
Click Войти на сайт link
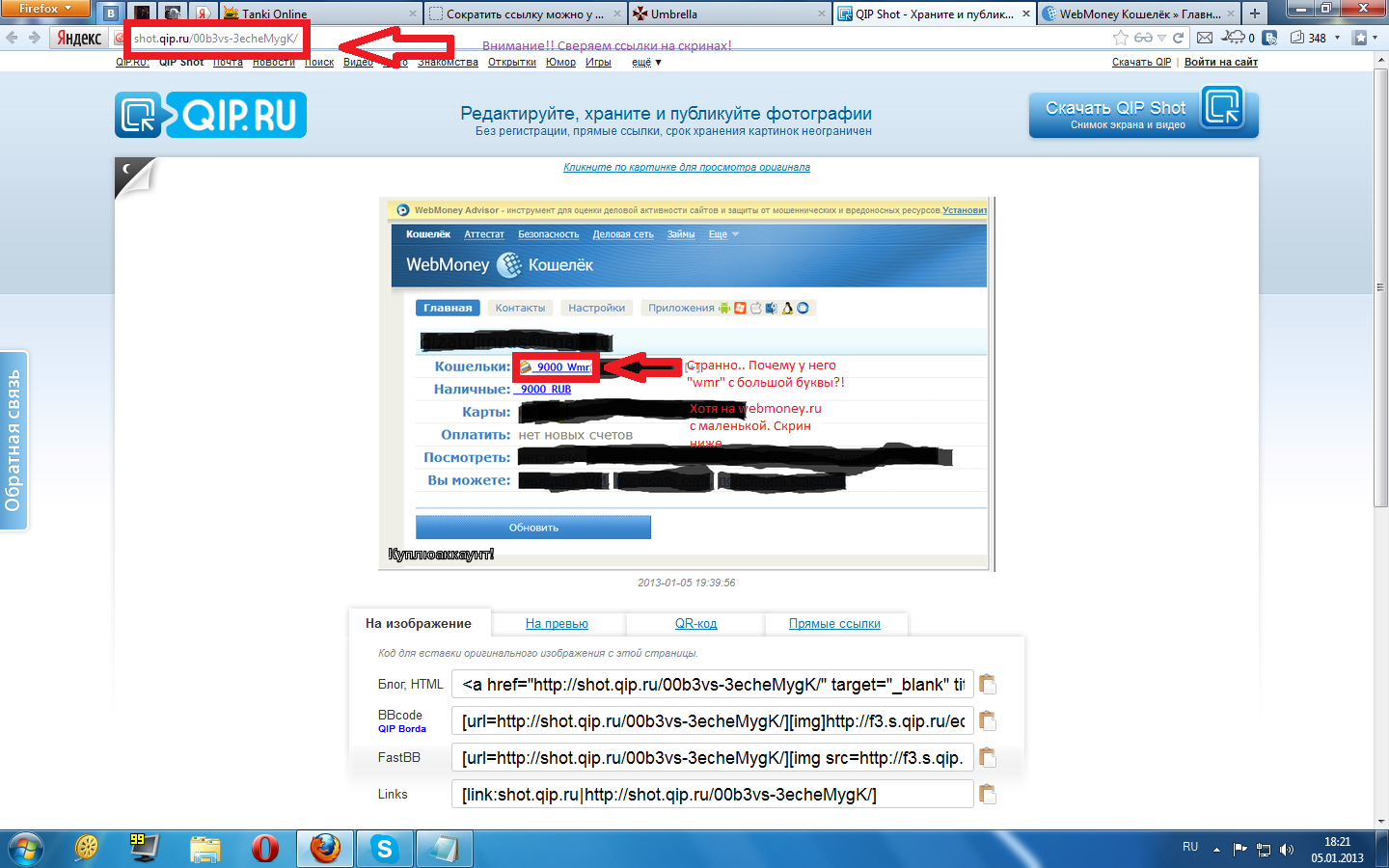tap(1221, 62)
